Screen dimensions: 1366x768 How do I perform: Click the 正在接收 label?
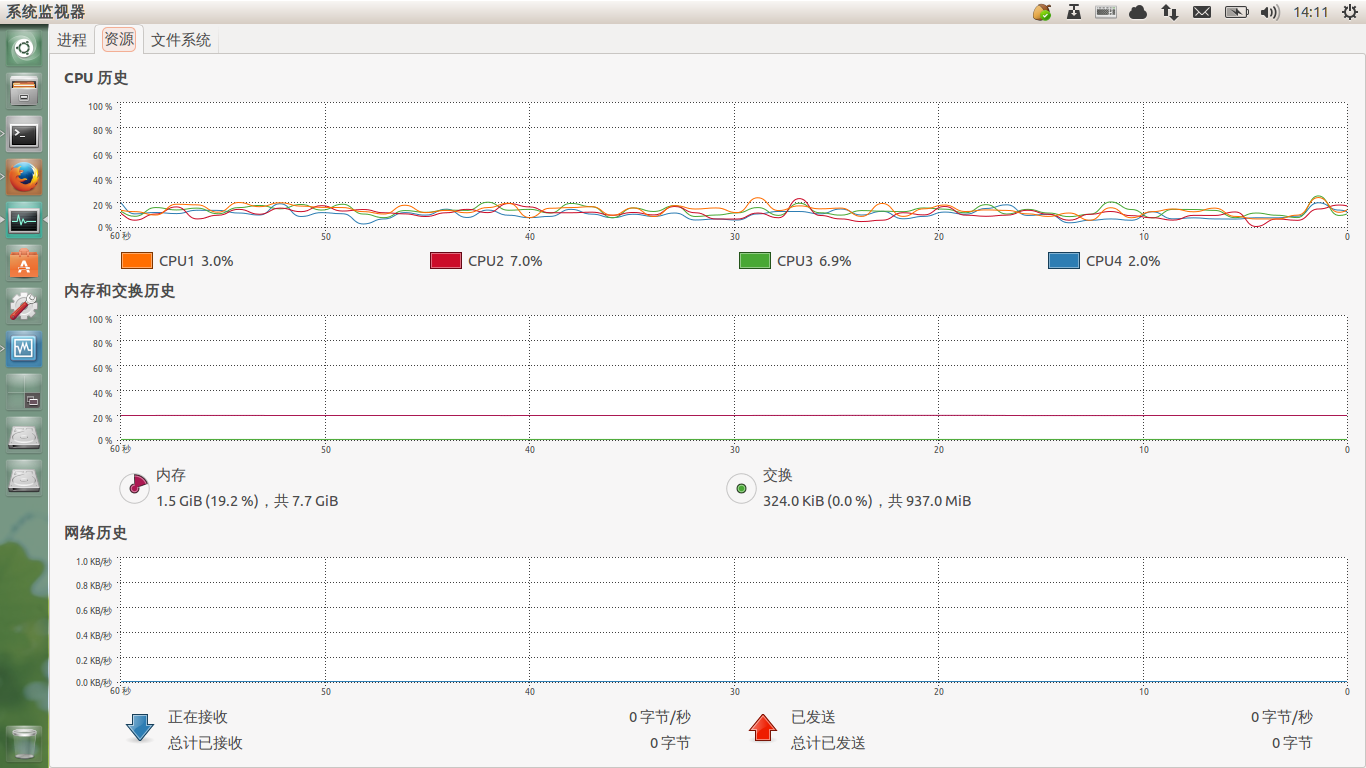click(x=198, y=718)
